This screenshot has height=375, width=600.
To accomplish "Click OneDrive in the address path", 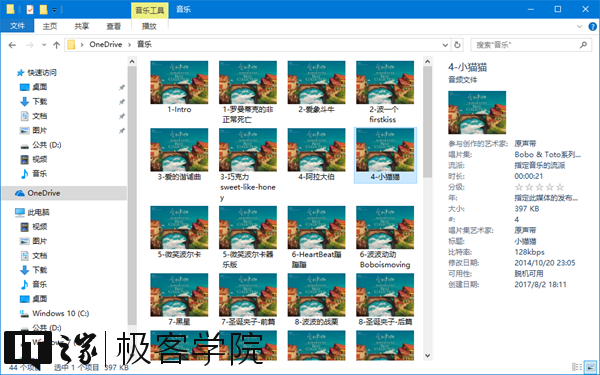I will coord(106,44).
